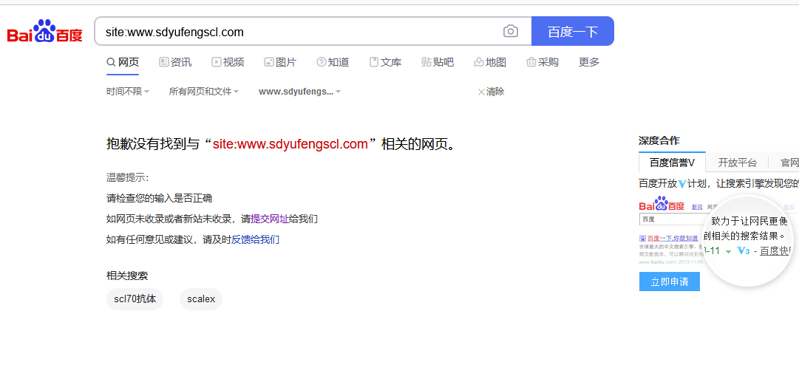Click the Baidu logo
This screenshot has width=799, height=382.
pos(45,31)
